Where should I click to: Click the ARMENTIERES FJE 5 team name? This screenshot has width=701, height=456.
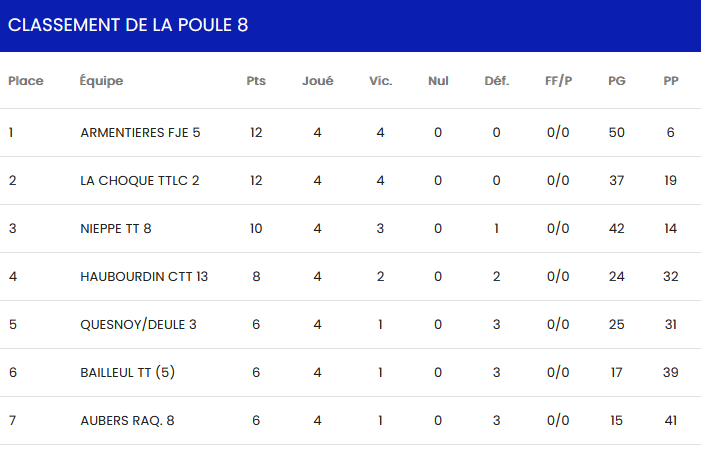(140, 133)
